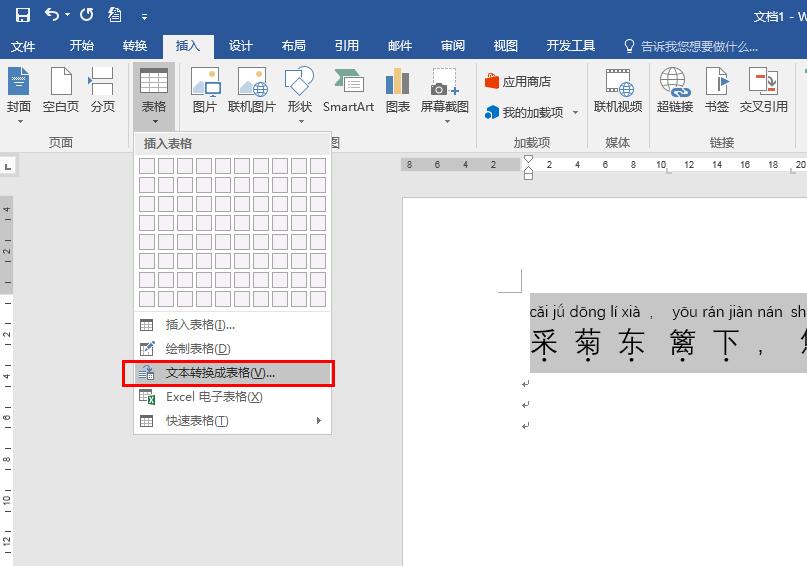Click the Redo/Repeat icon

(x=86, y=14)
